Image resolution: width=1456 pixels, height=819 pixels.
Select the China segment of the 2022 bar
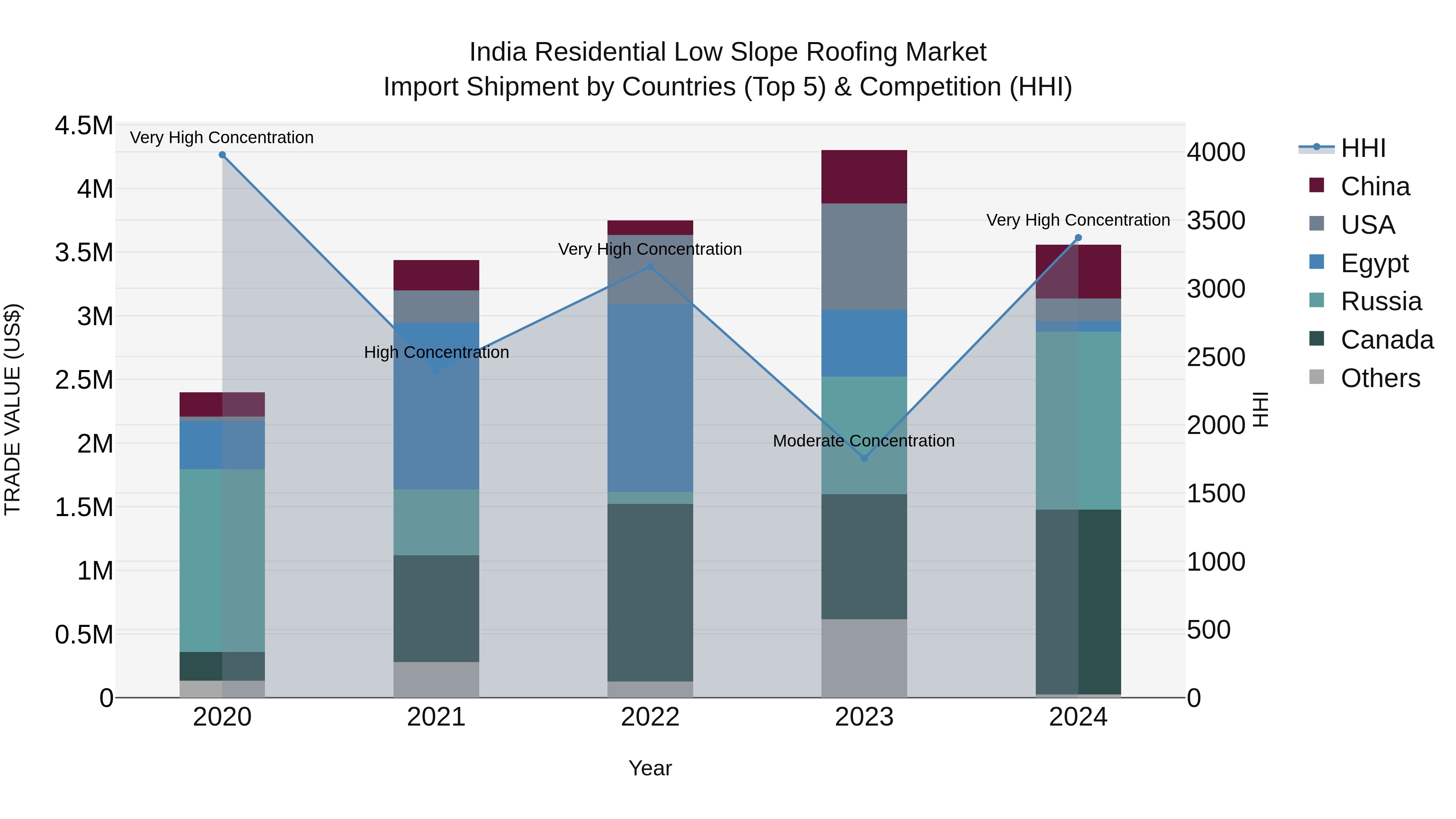tap(650, 228)
